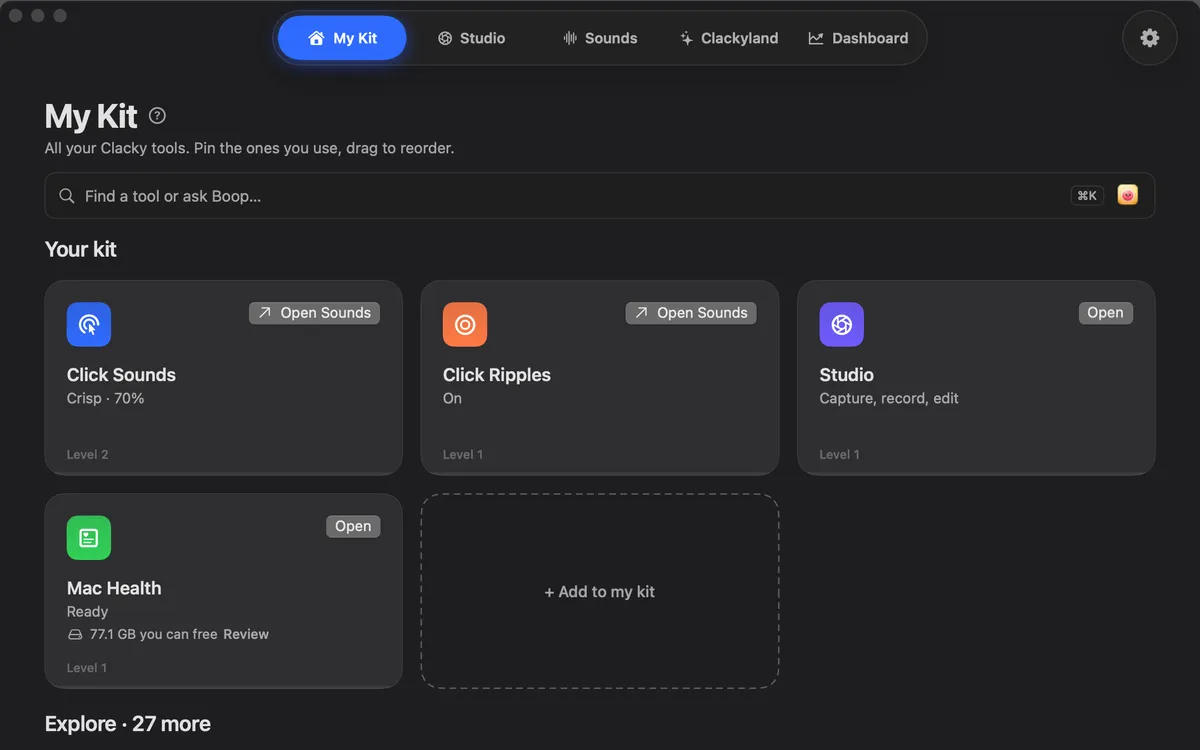Click the Review link in Mac Health
1200x750 pixels.
click(x=246, y=634)
